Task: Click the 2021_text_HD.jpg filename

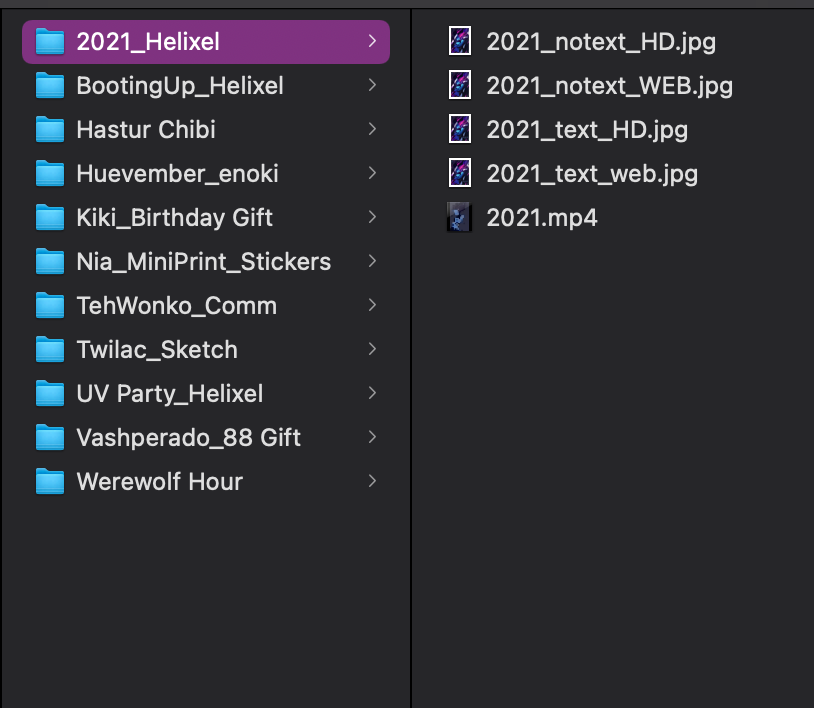Action: click(587, 129)
